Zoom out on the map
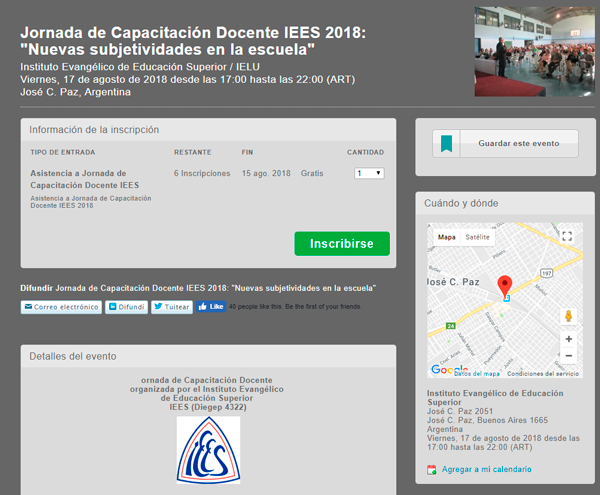The image size is (600, 495). click(x=569, y=355)
